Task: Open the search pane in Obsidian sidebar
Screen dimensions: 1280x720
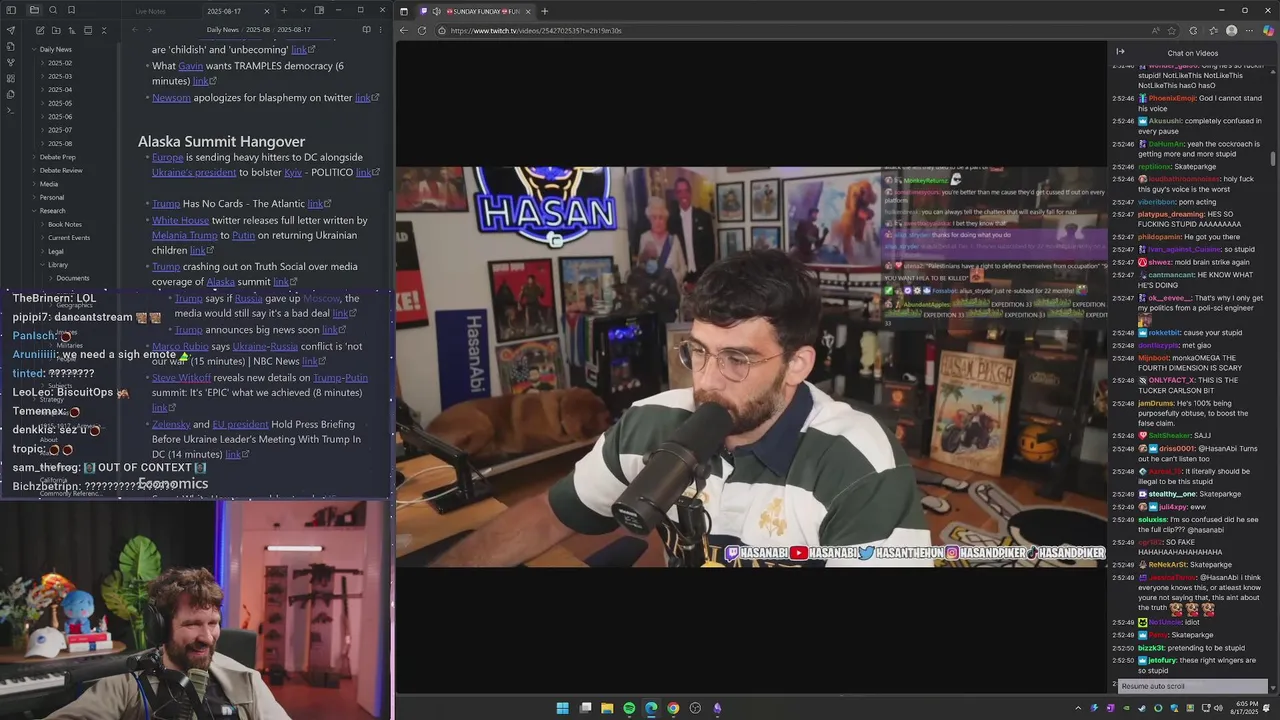Action: point(52,10)
